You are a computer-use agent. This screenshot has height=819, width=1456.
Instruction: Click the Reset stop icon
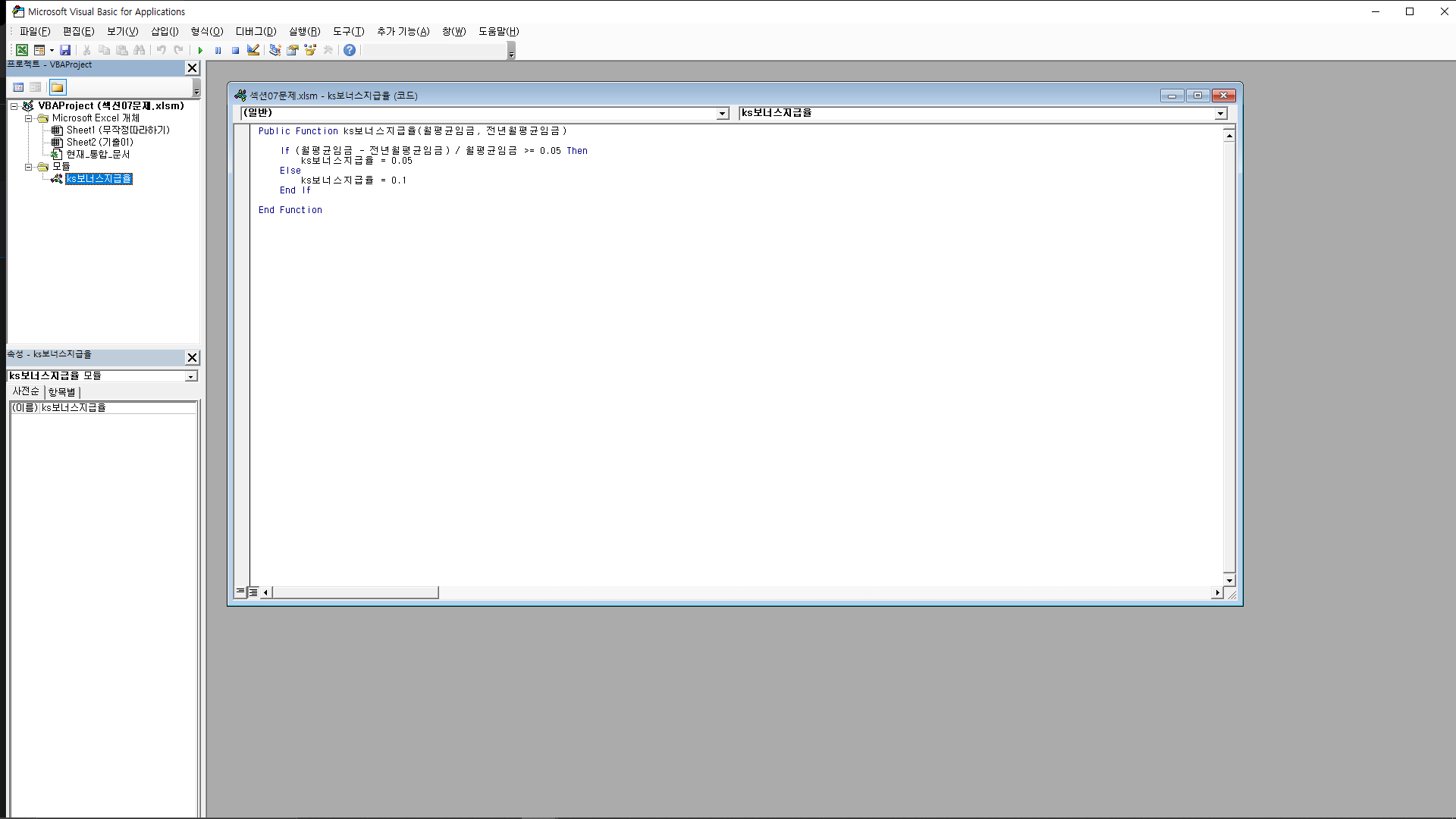(235, 50)
